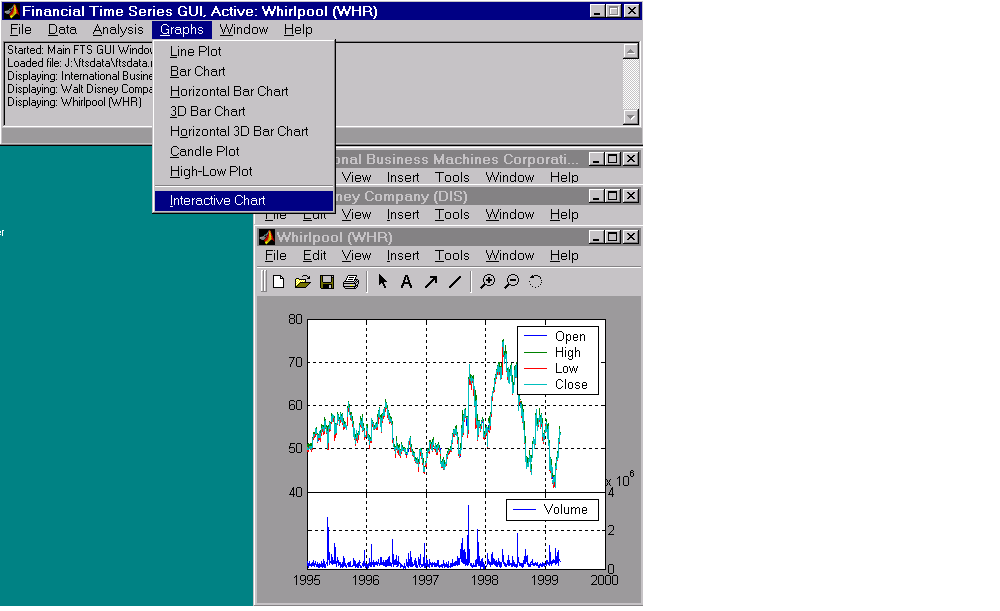Choose the Add Text 'A' tool

click(x=406, y=282)
